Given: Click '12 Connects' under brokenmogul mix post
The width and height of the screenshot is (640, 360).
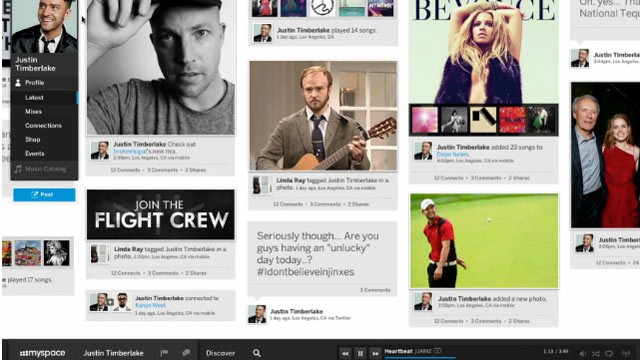Looking at the screenshot, I should [x=125, y=170].
